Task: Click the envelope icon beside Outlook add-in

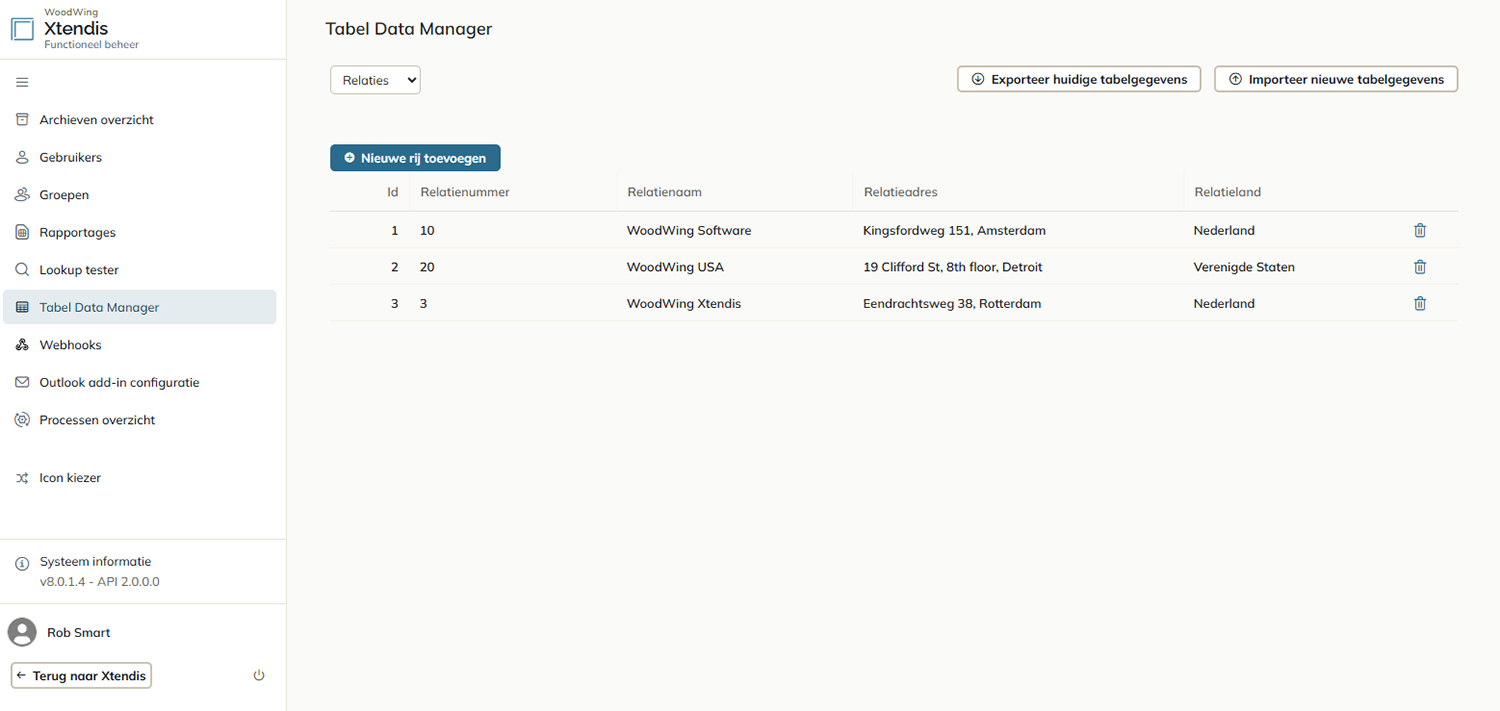Action: click(22, 382)
